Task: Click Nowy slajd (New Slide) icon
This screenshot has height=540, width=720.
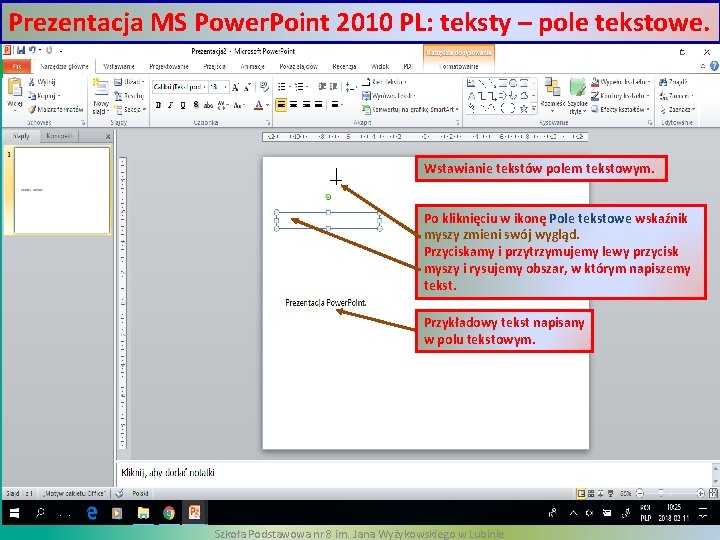Action: [100, 86]
